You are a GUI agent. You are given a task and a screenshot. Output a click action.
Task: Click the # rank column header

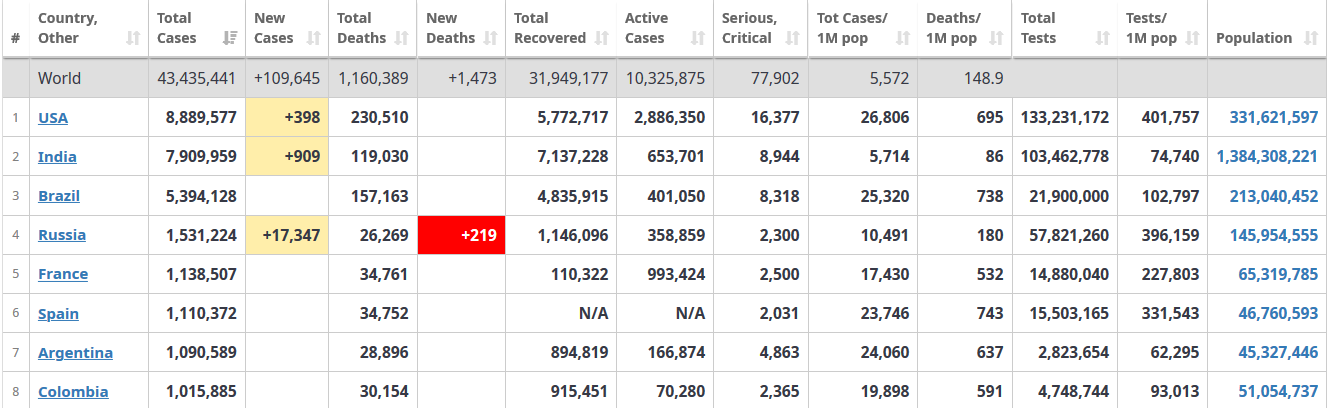pos(15,28)
